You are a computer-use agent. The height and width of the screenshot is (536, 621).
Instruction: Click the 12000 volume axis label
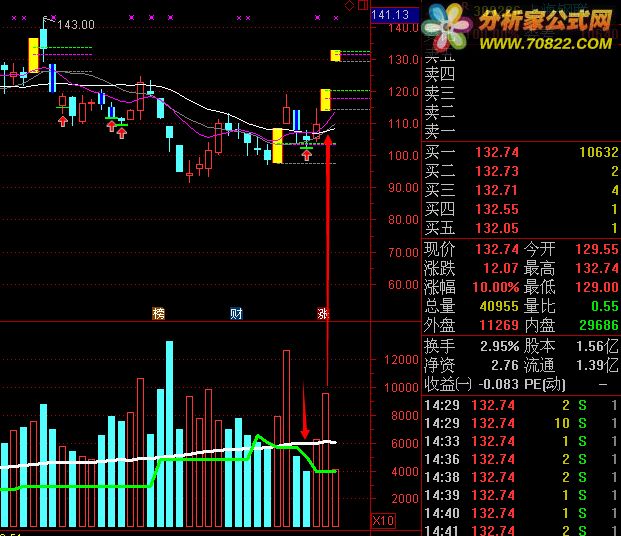tap(401, 360)
